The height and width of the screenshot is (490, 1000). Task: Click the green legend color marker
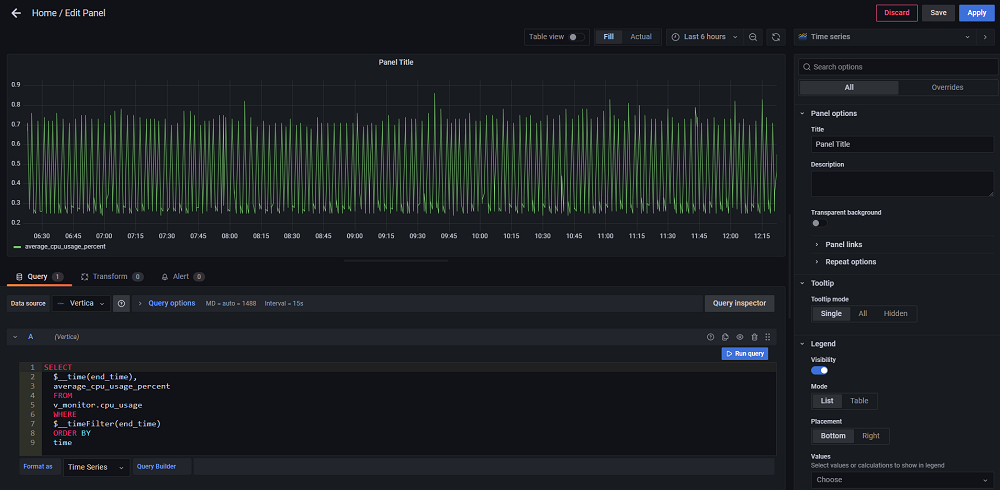pyautogui.click(x=17, y=246)
